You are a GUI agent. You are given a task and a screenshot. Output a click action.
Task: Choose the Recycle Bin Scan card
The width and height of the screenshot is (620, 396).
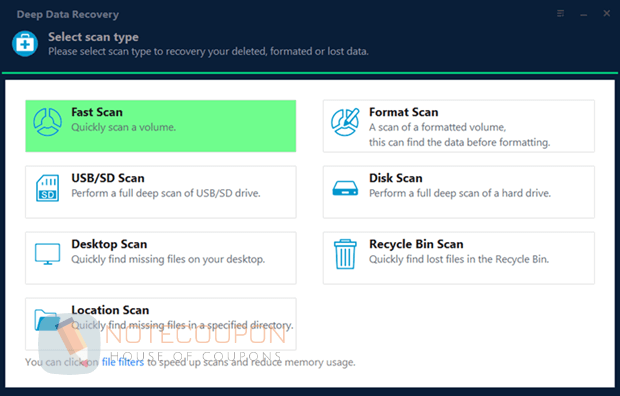[459, 258]
